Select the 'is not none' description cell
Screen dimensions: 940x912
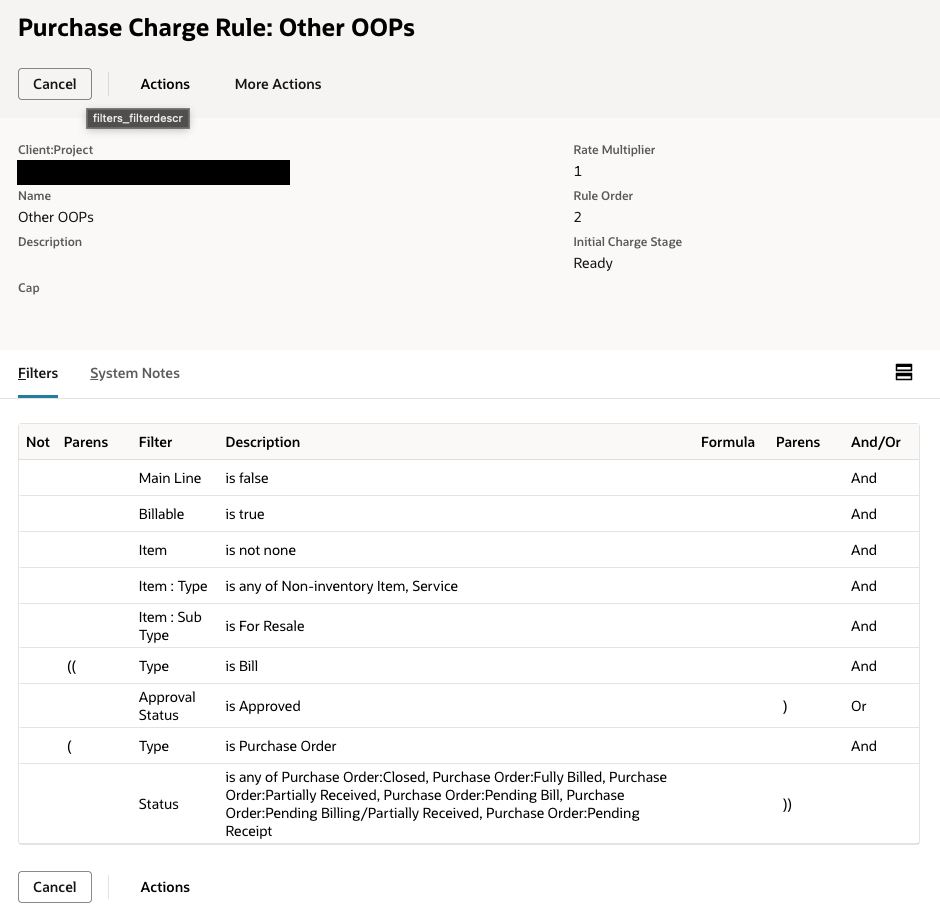click(x=260, y=550)
